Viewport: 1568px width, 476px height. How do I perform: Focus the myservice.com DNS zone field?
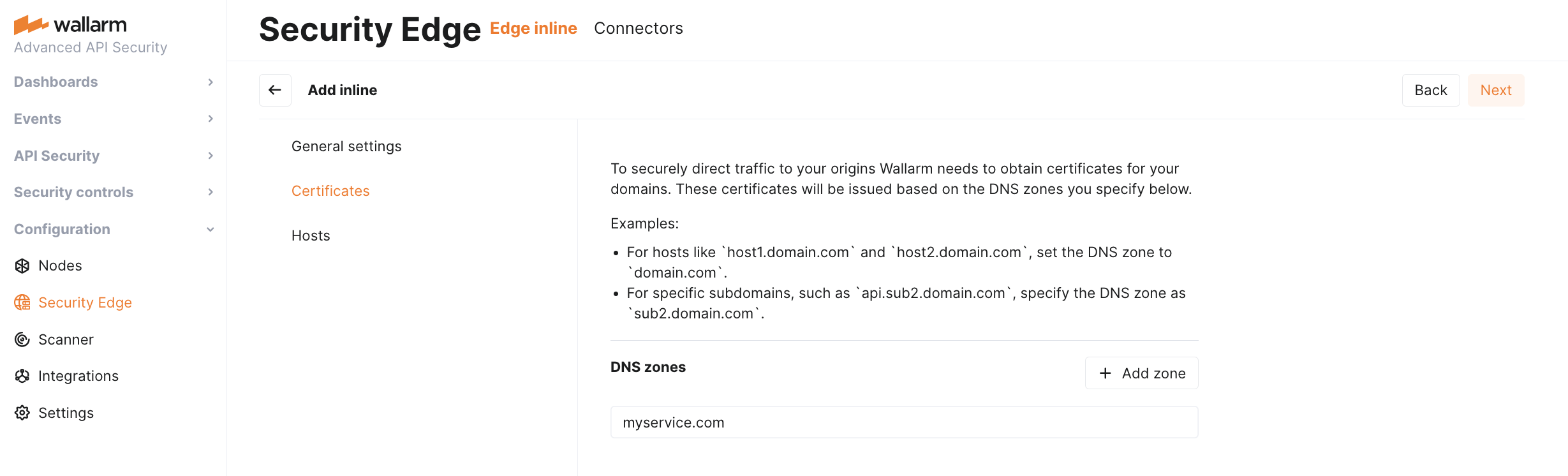[904, 422]
